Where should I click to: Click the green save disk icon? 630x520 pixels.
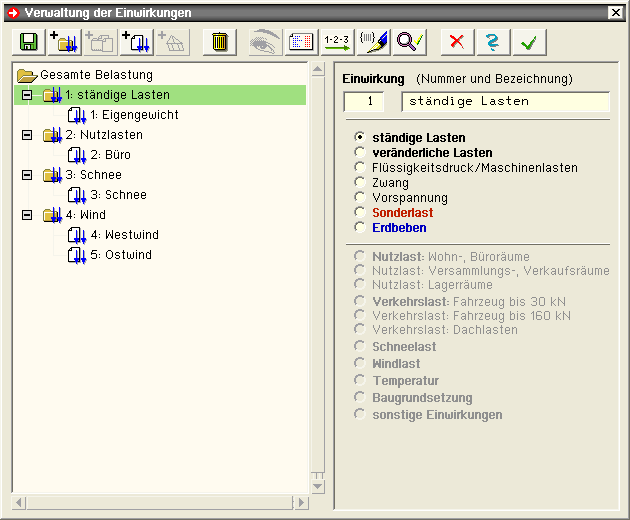(x=27, y=42)
